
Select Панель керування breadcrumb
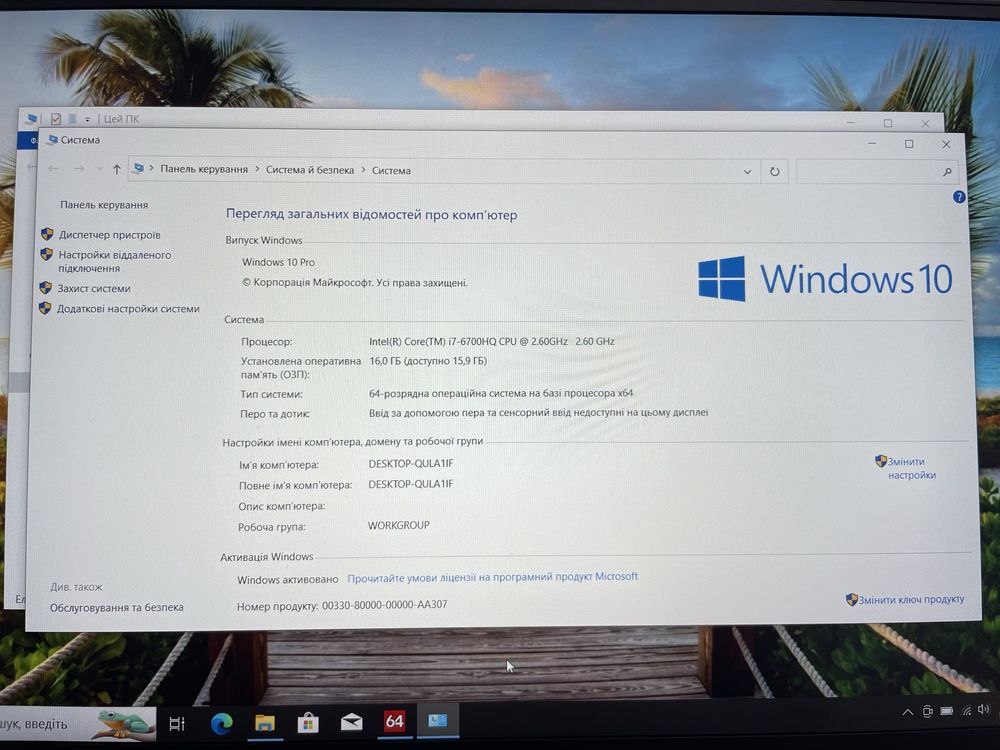204,169
